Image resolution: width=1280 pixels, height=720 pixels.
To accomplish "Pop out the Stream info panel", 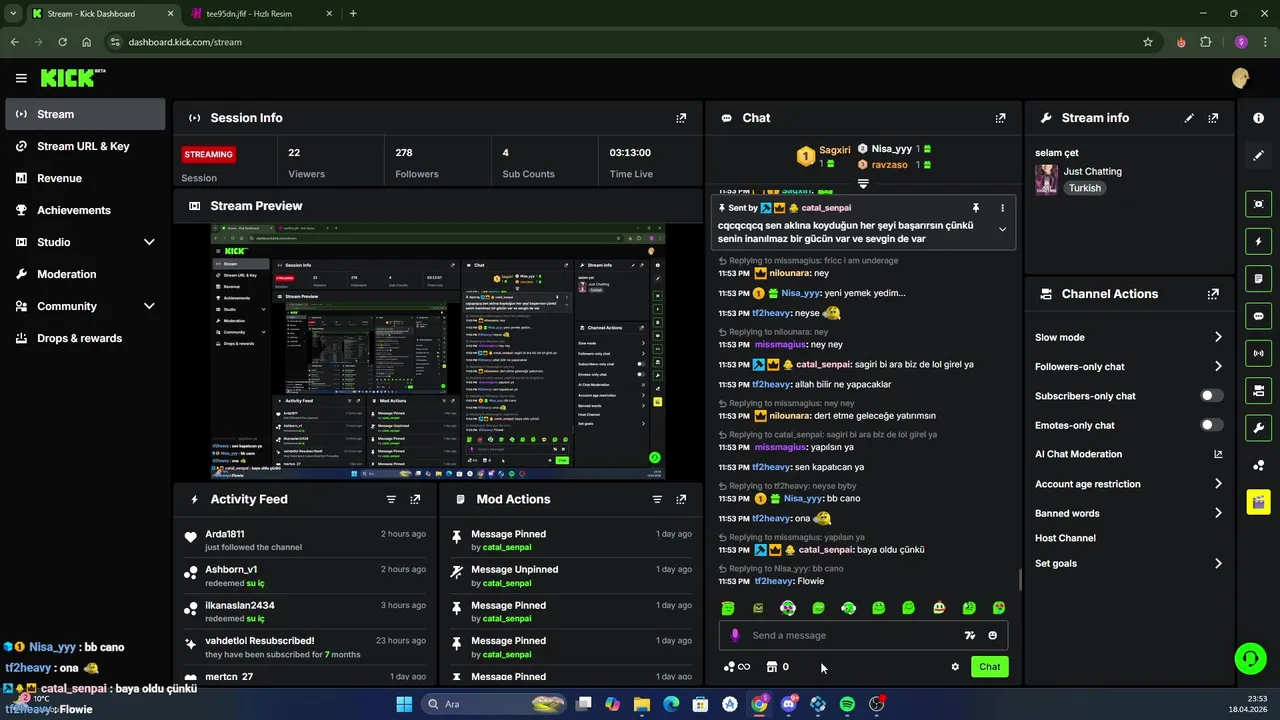I will [x=1213, y=118].
